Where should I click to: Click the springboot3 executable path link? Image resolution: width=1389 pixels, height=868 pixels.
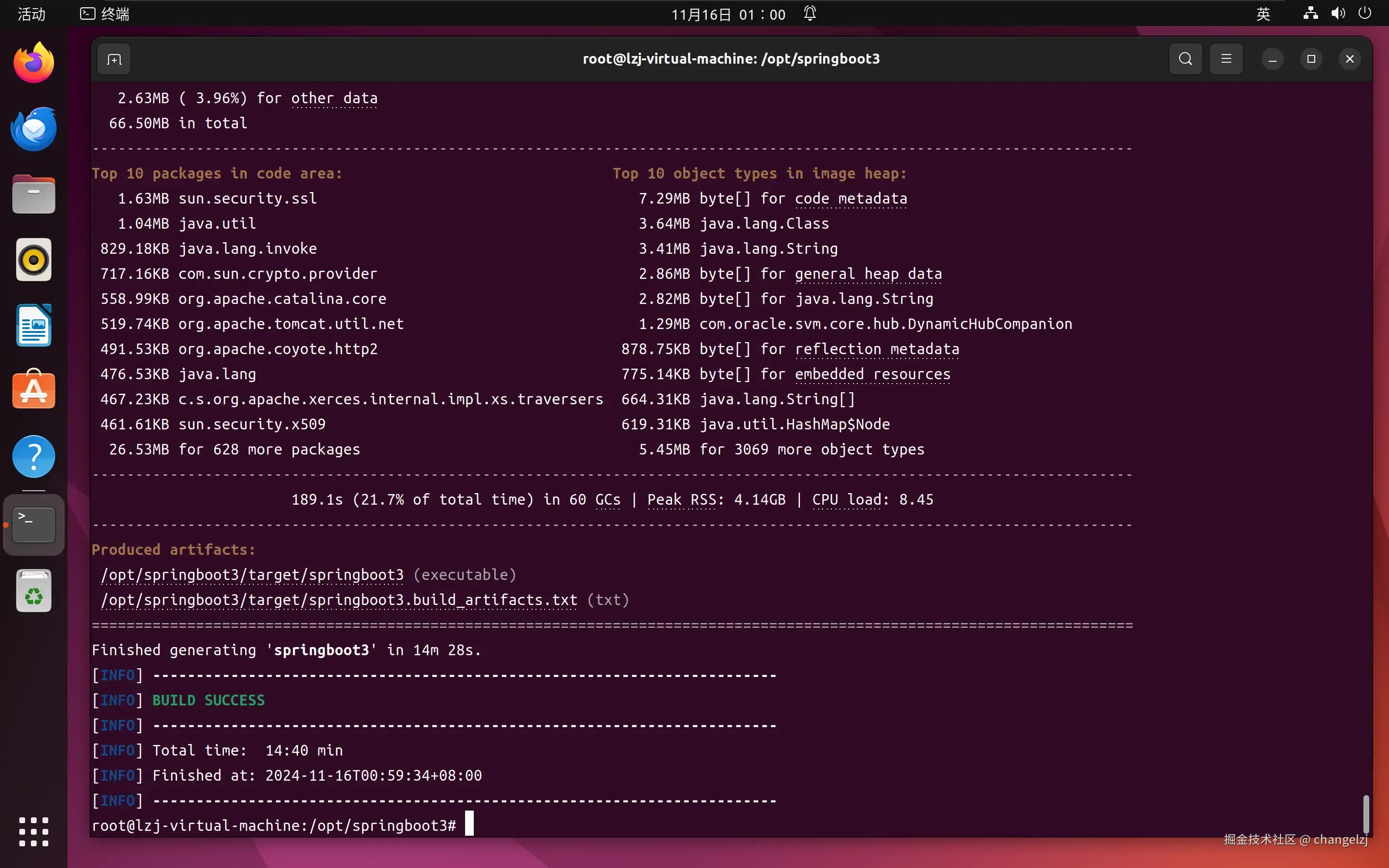(x=252, y=575)
